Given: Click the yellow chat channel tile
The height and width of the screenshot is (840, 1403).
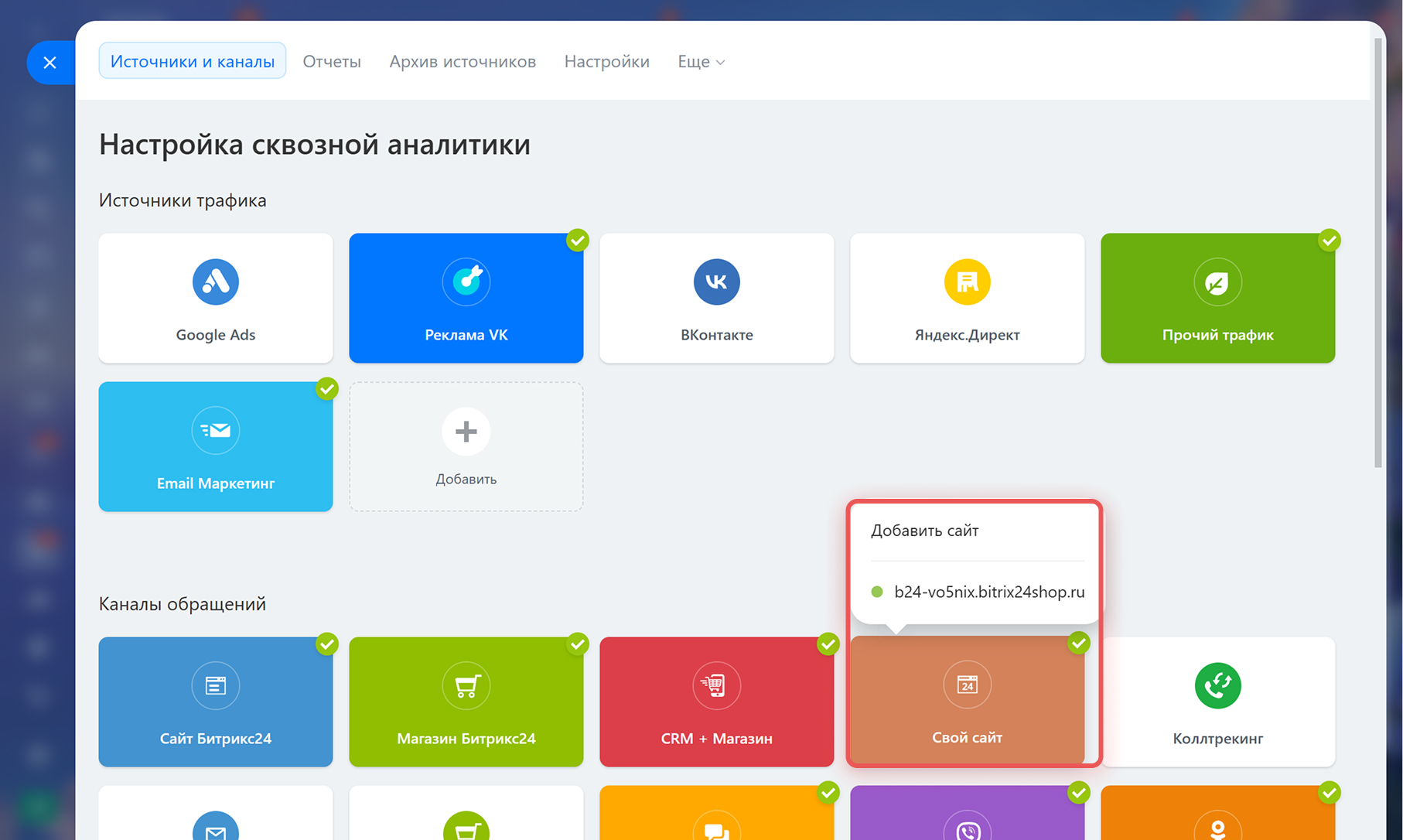Looking at the screenshot, I should click(x=717, y=813).
